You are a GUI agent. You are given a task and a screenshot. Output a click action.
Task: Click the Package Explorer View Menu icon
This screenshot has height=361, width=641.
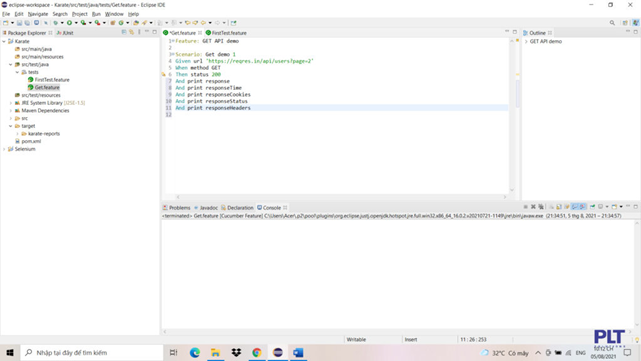[139, 32]
